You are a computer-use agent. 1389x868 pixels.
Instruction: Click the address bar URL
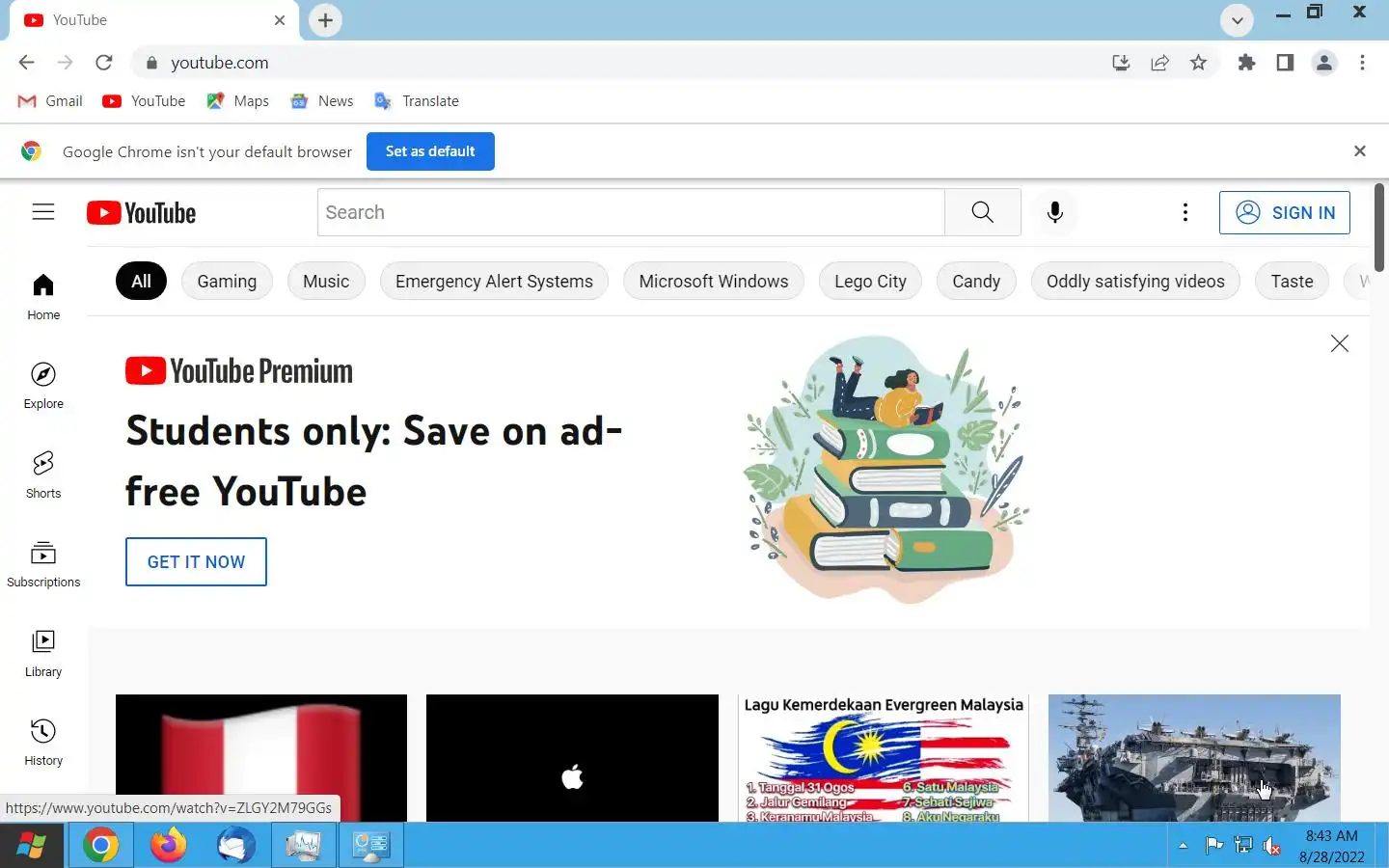220,63
